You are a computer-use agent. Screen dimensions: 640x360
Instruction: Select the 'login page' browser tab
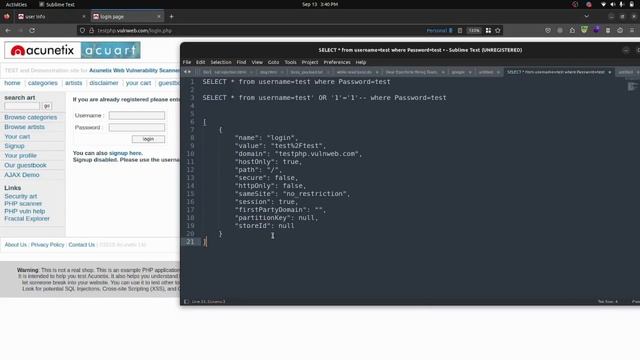tap(127, 16)
